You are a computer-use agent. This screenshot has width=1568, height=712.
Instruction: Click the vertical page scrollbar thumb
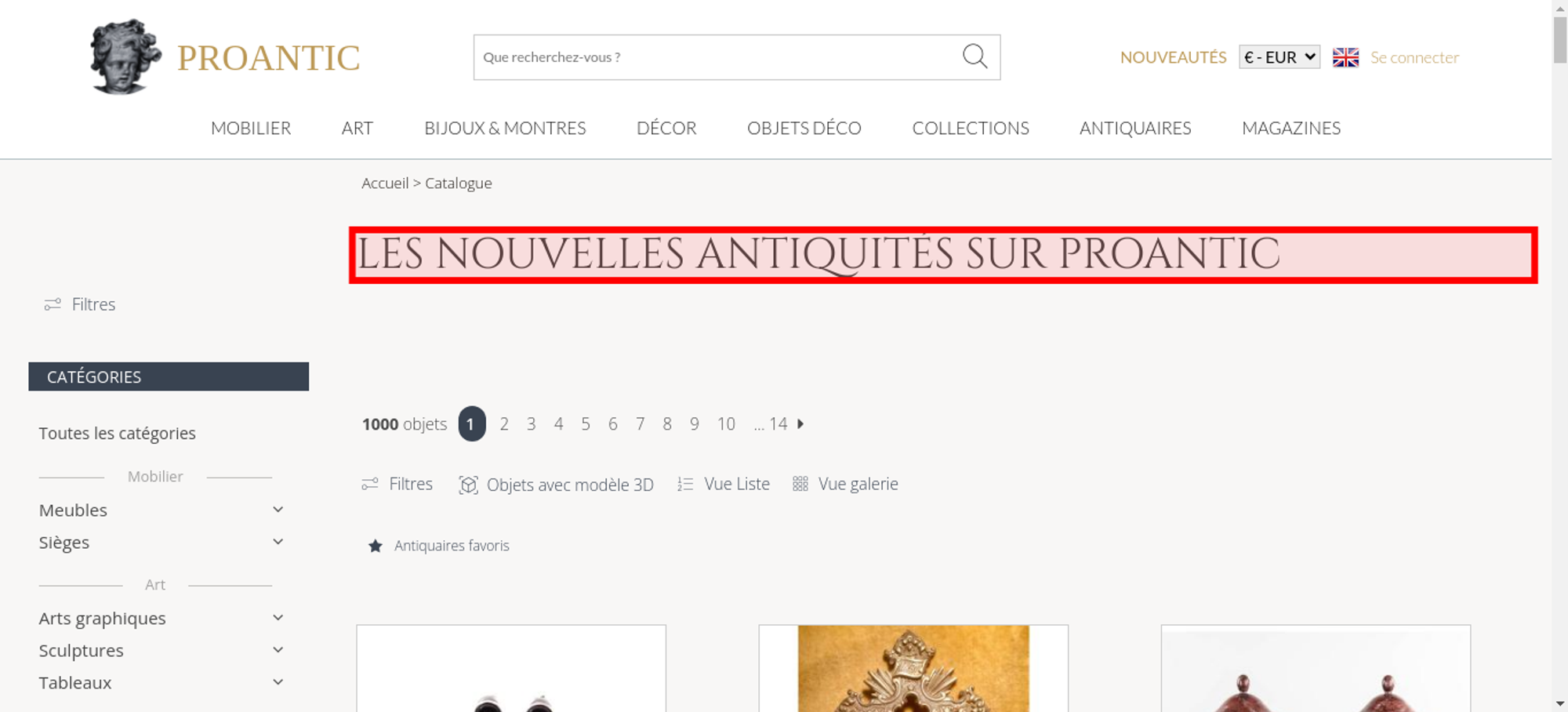[1560, 39]
